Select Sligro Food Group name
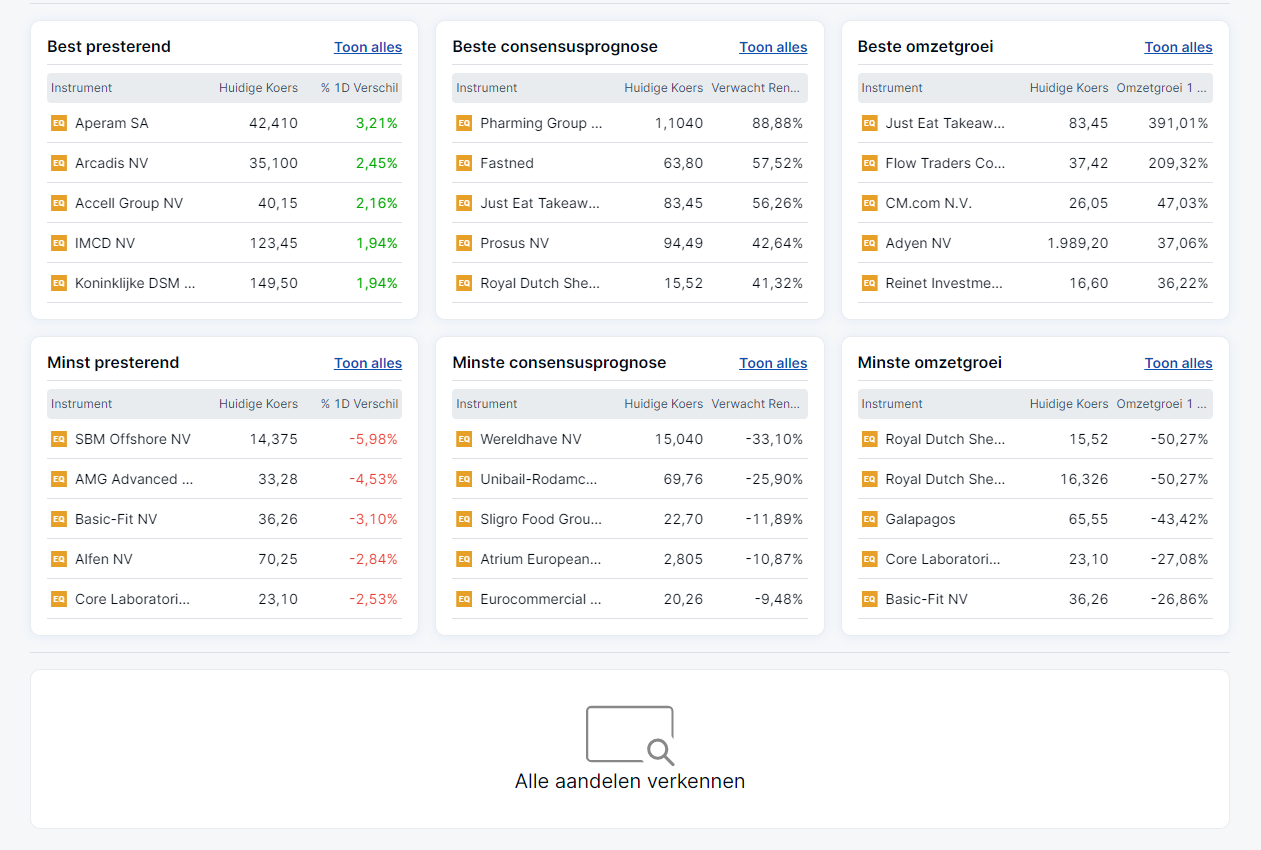 tap(541, 519)
